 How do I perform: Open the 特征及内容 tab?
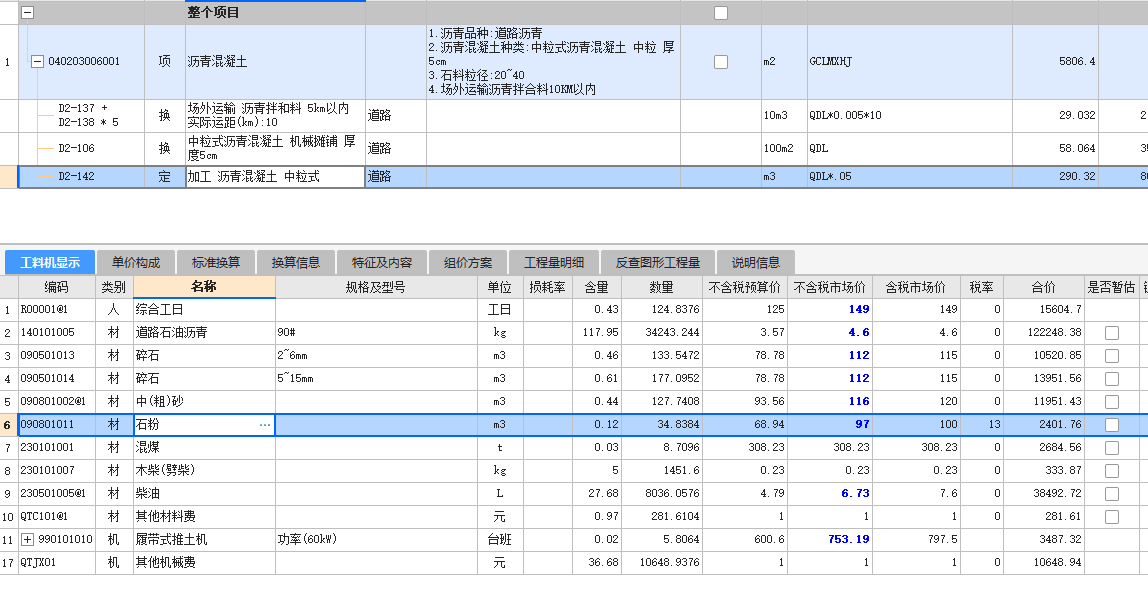(x=381, y=262)
